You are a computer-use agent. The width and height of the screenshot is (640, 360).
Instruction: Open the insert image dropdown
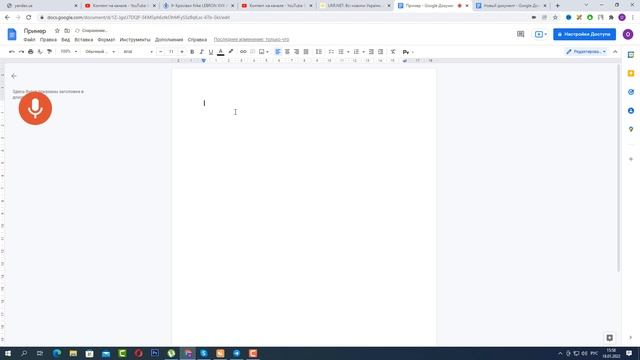tap(264, 52)
